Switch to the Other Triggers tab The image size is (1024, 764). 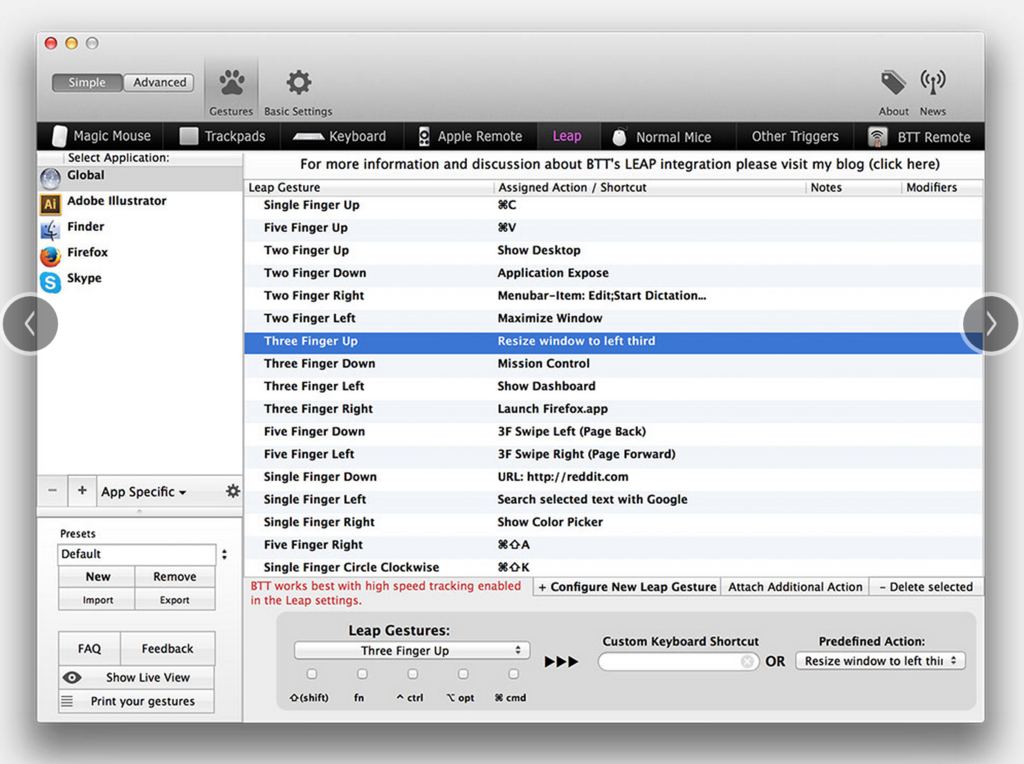coord(795,136)
